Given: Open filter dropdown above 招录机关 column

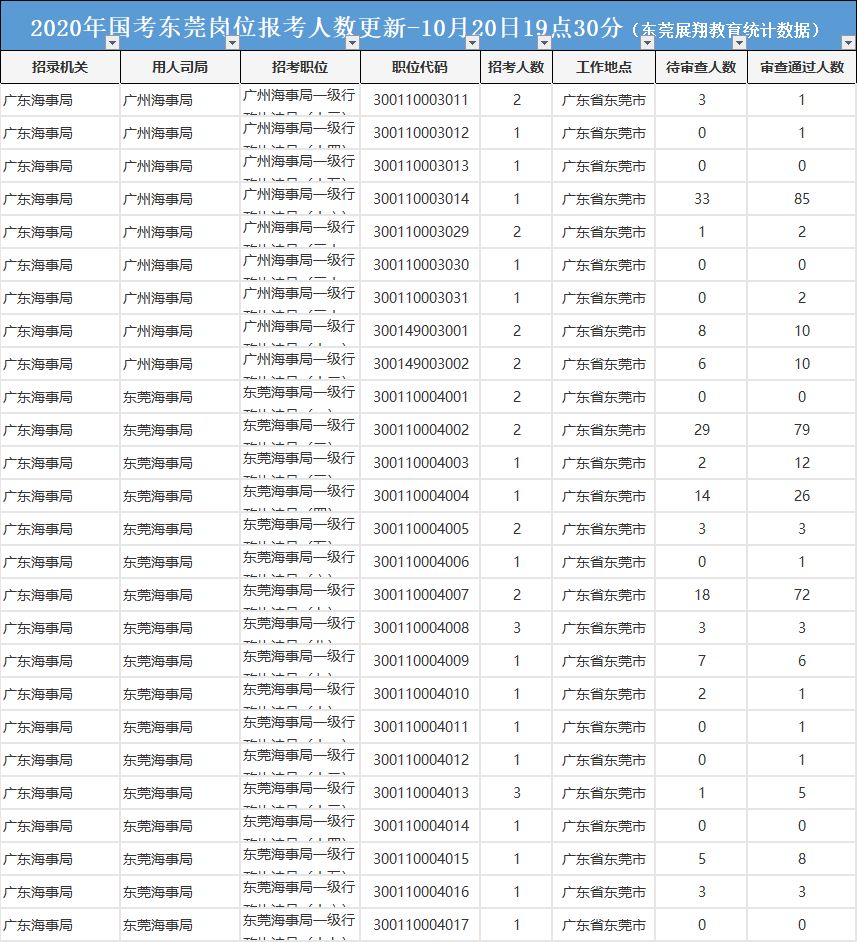Looking at the screenshot, I should [x=112, y=43].
